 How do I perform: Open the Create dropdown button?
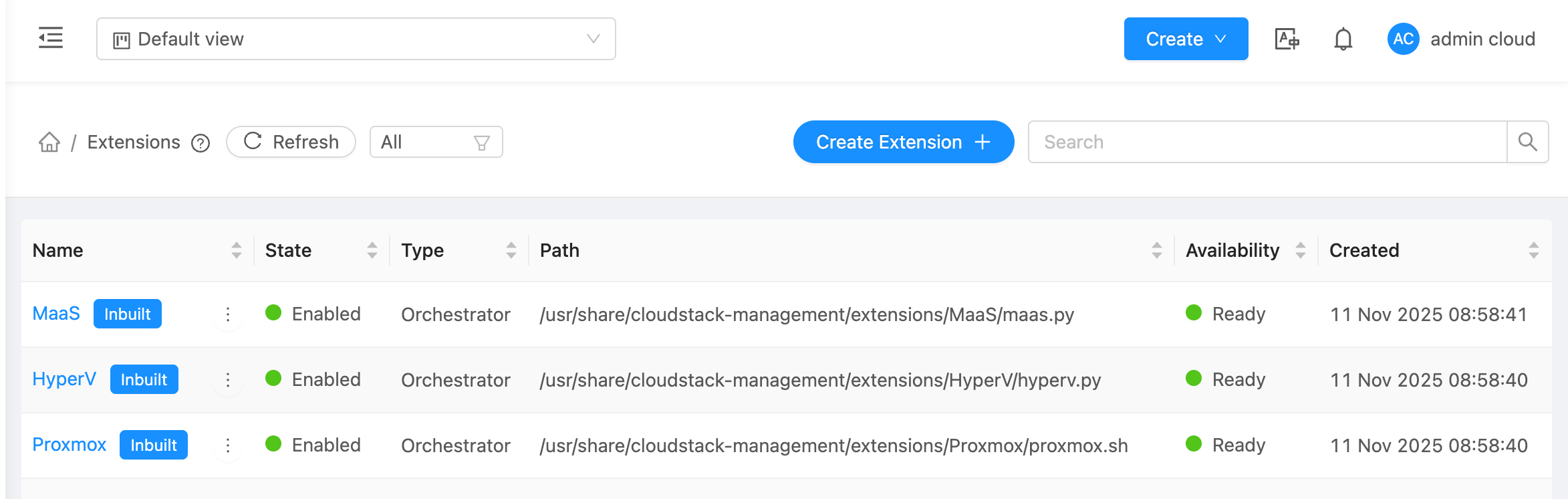1185,39
